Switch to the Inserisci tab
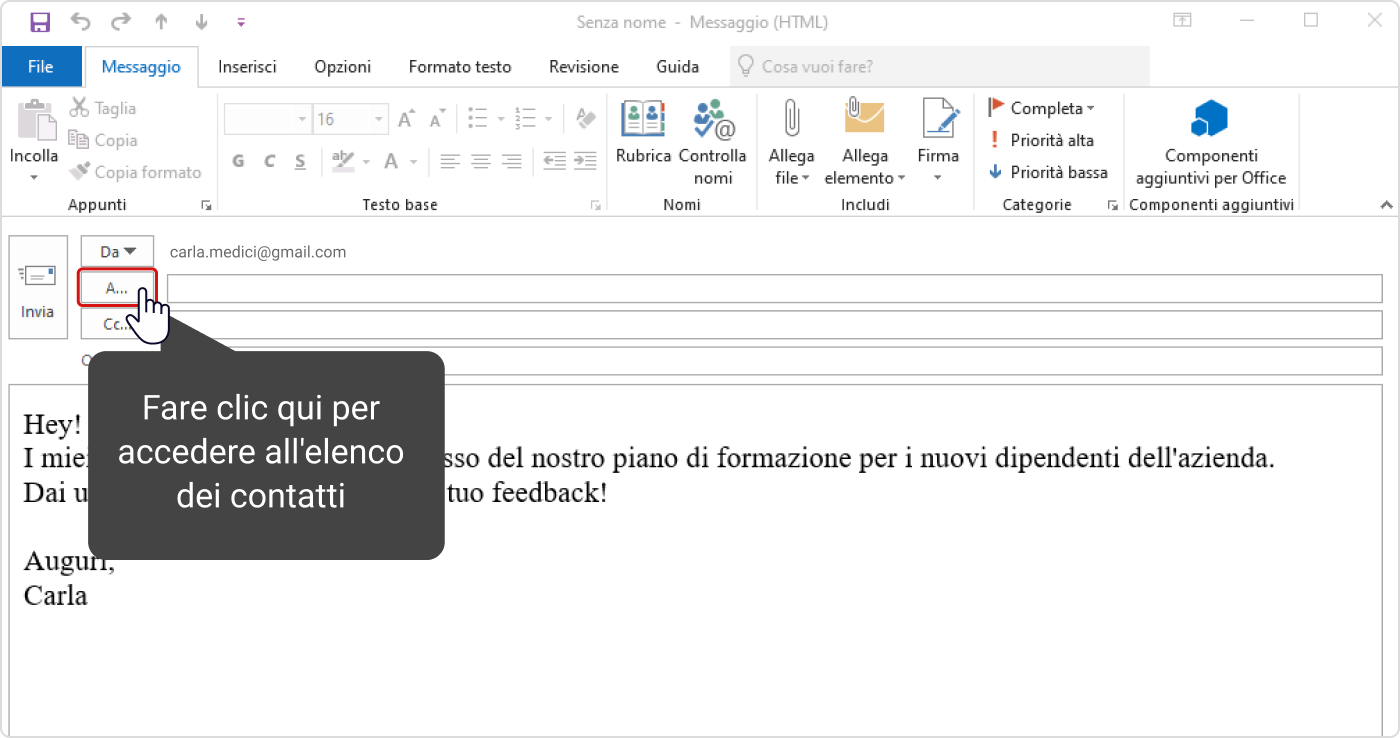This screenshot has height=738, width=1400. pyautogui.click(x=247, y=67)
